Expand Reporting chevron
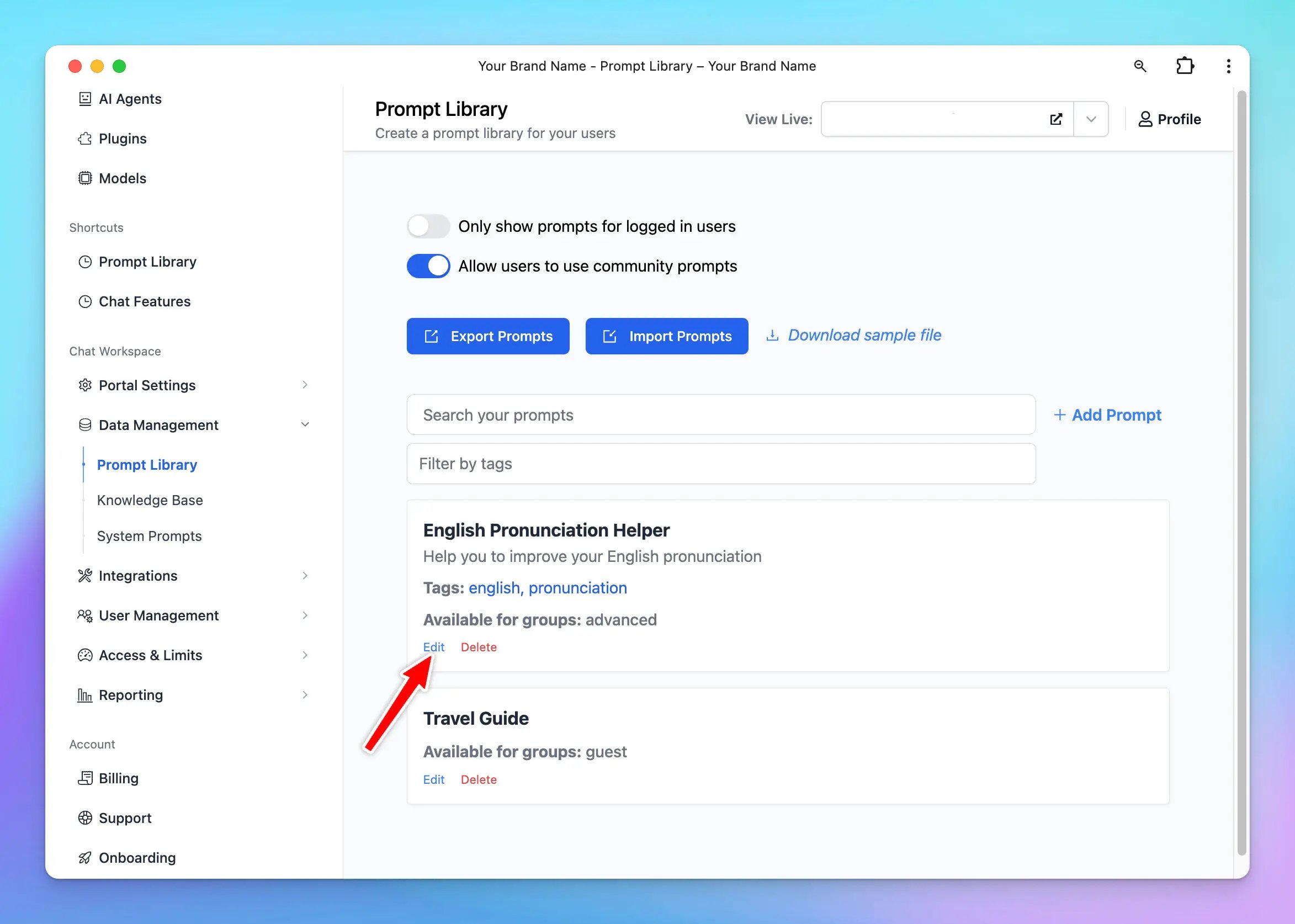Image resolution: width=1295 pixels, height=924 pixels. (305, 695)
